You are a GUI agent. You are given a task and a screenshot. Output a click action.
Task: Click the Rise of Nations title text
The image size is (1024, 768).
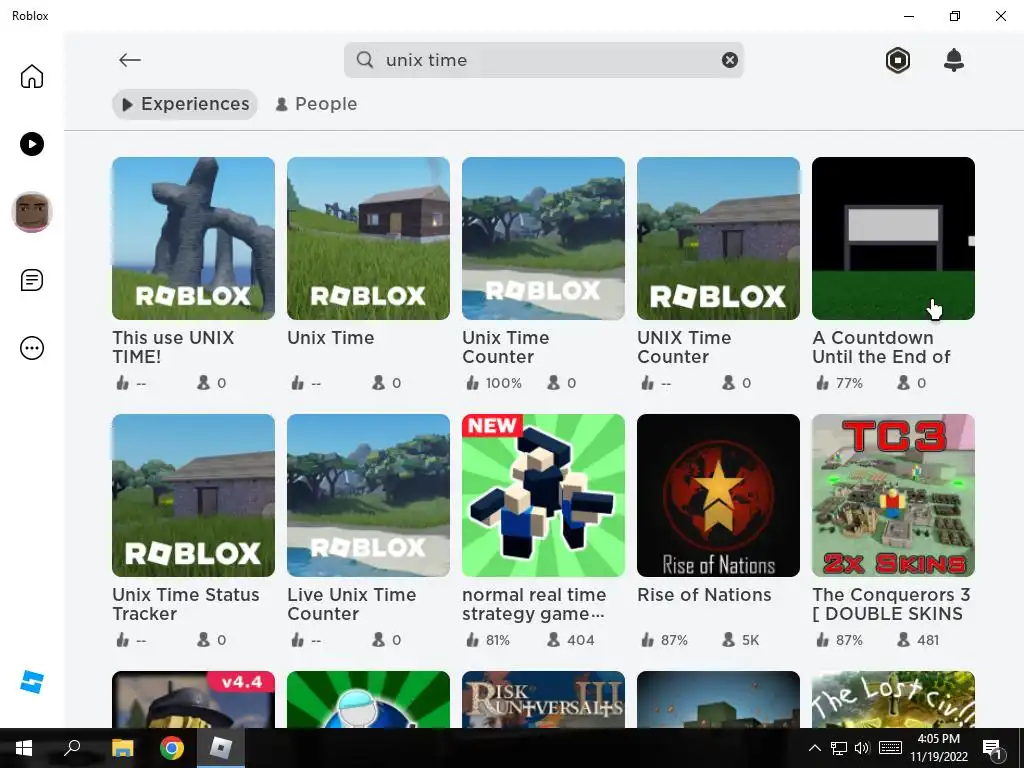704,595
